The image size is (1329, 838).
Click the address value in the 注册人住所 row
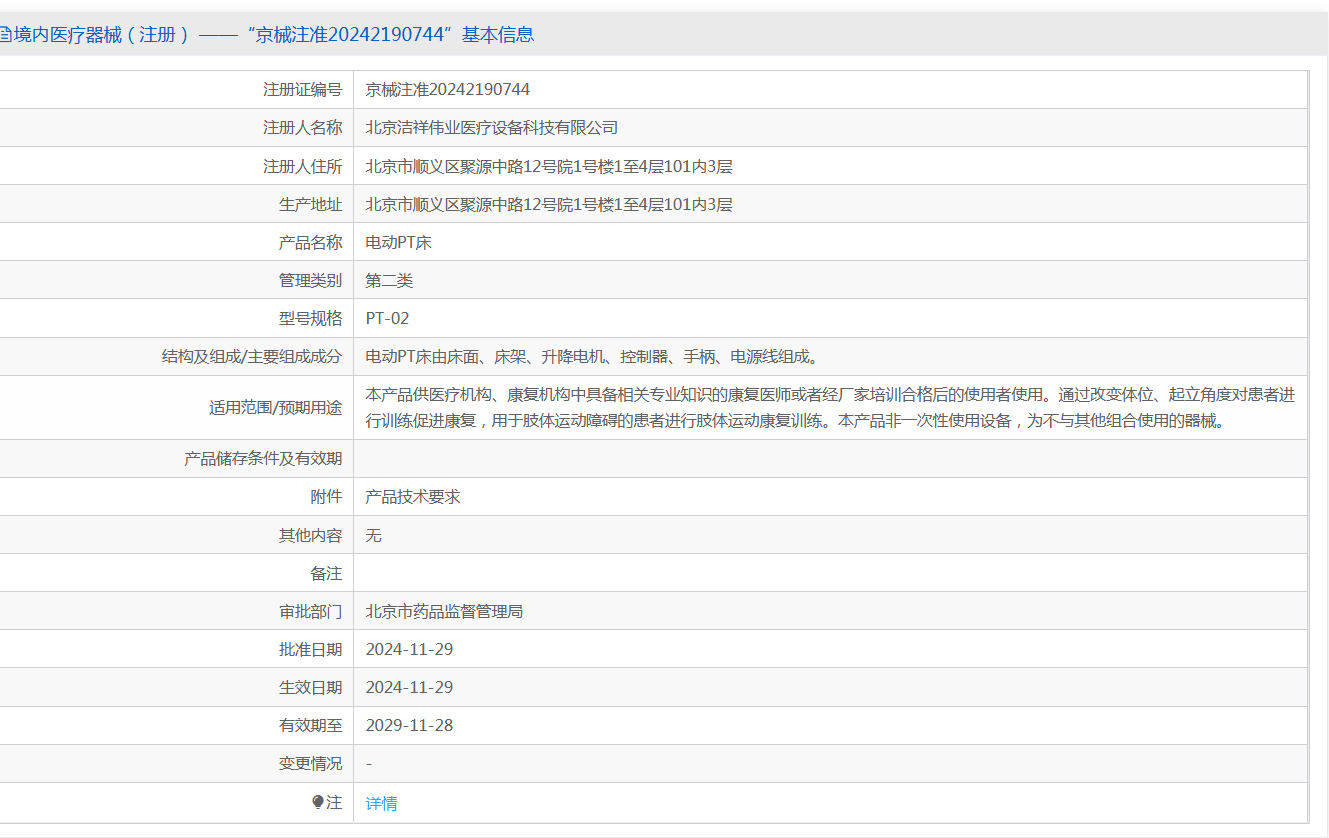(x=549, y=166)
